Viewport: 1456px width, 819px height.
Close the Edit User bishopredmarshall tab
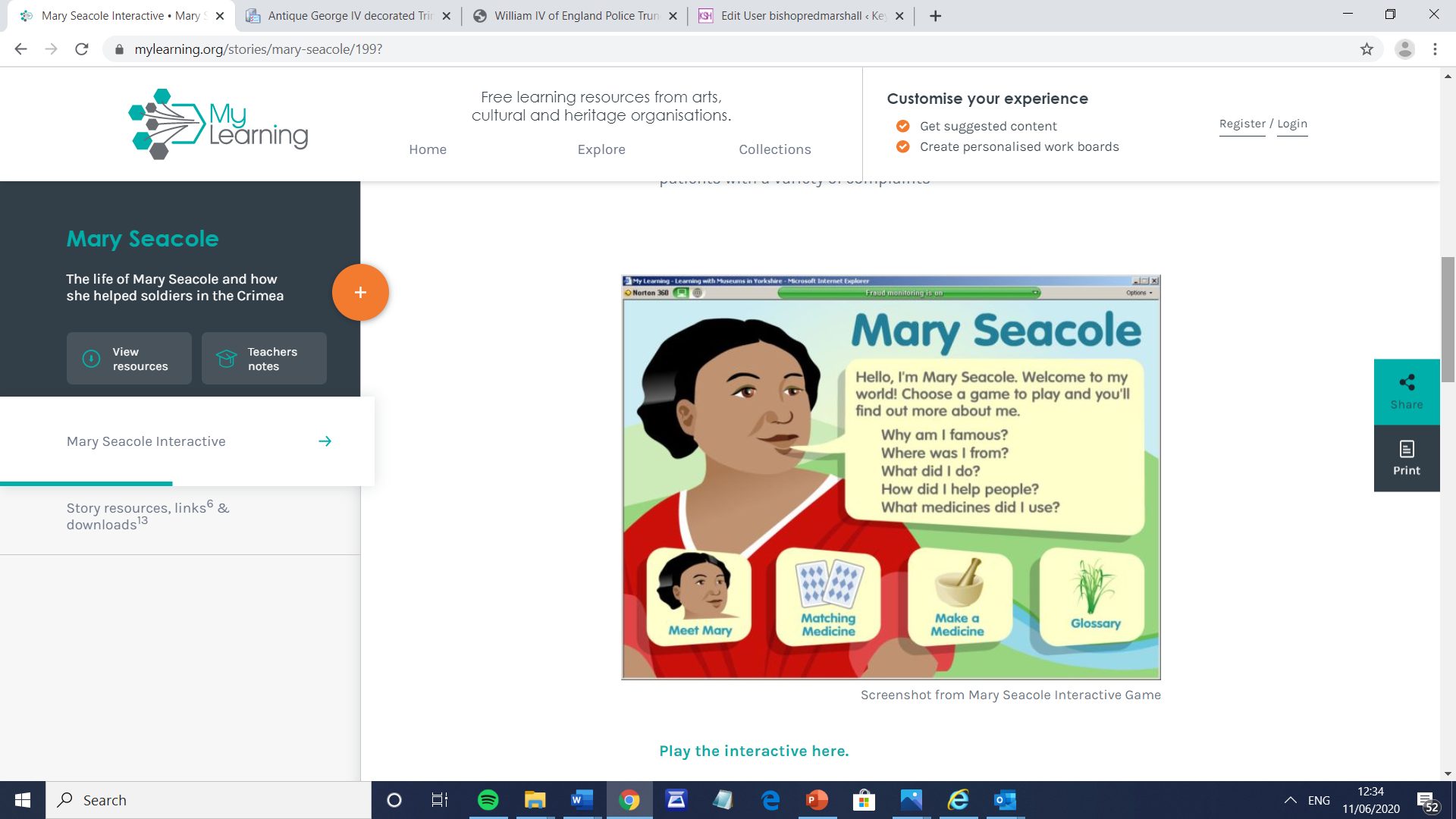point(899,16)
